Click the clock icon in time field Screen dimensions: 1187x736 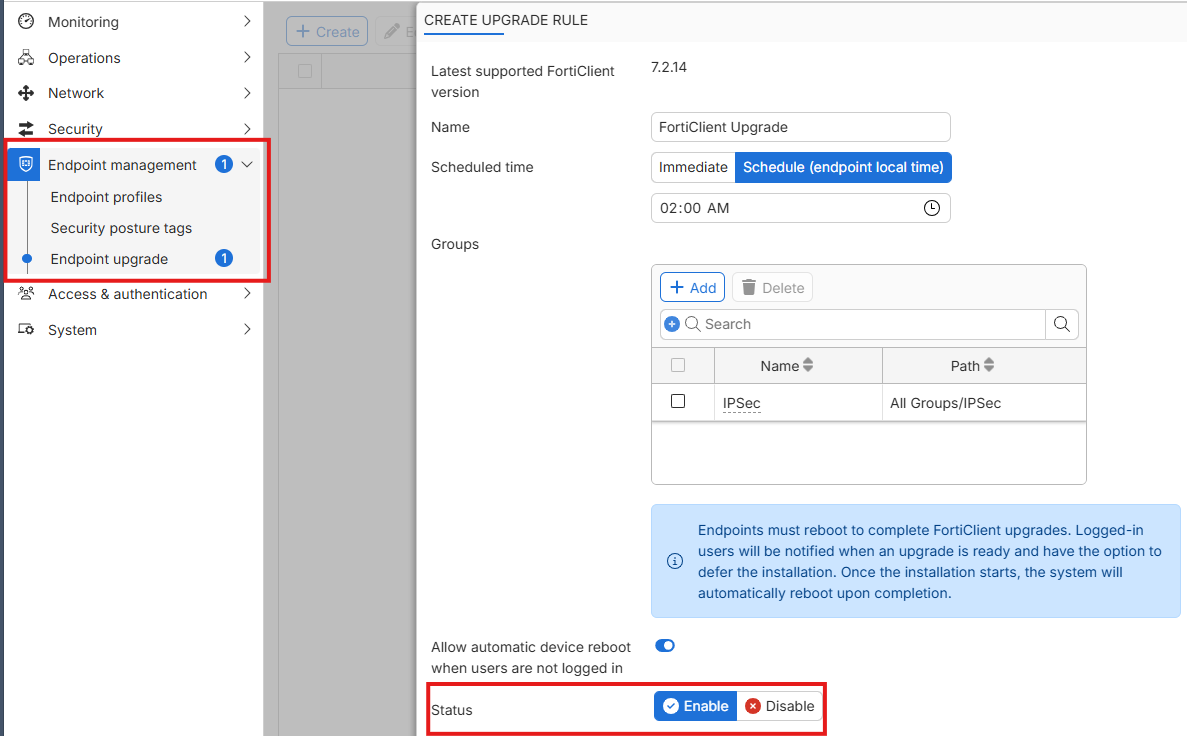point(932,208)
